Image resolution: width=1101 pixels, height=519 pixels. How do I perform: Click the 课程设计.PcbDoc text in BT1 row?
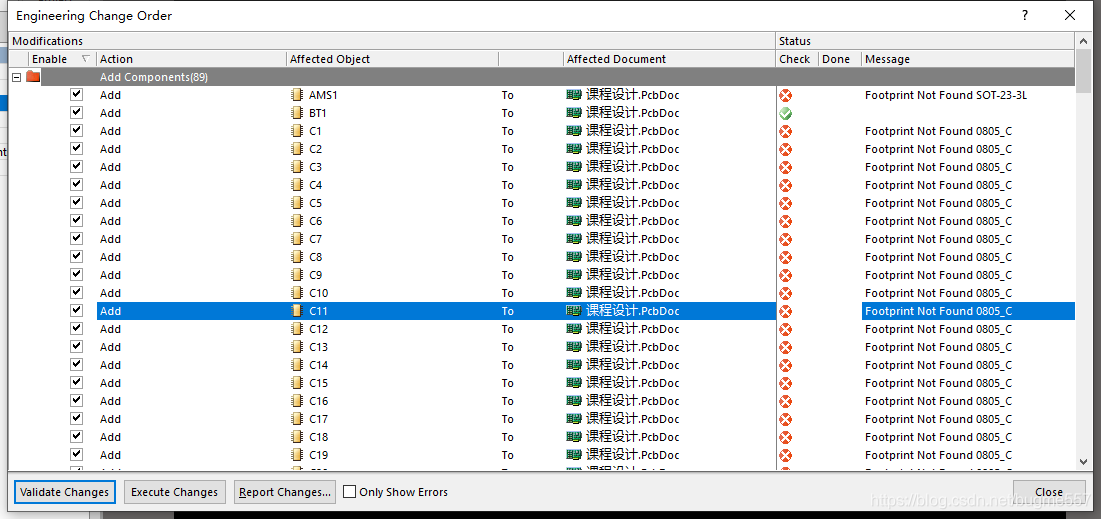pos(633,113)
